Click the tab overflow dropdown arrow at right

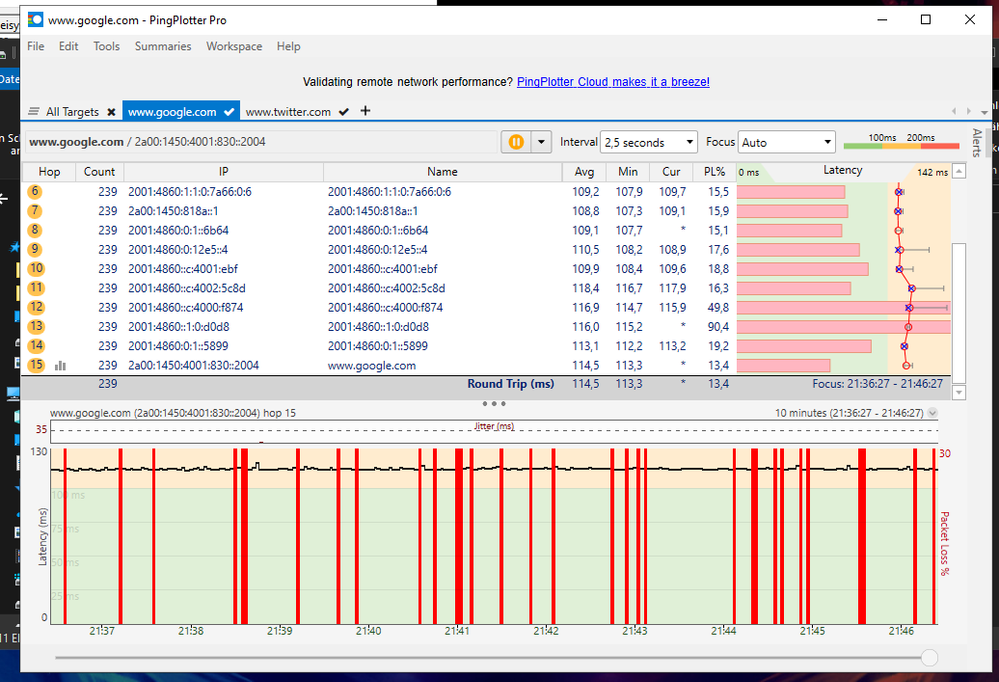click(x=984, y=112)
